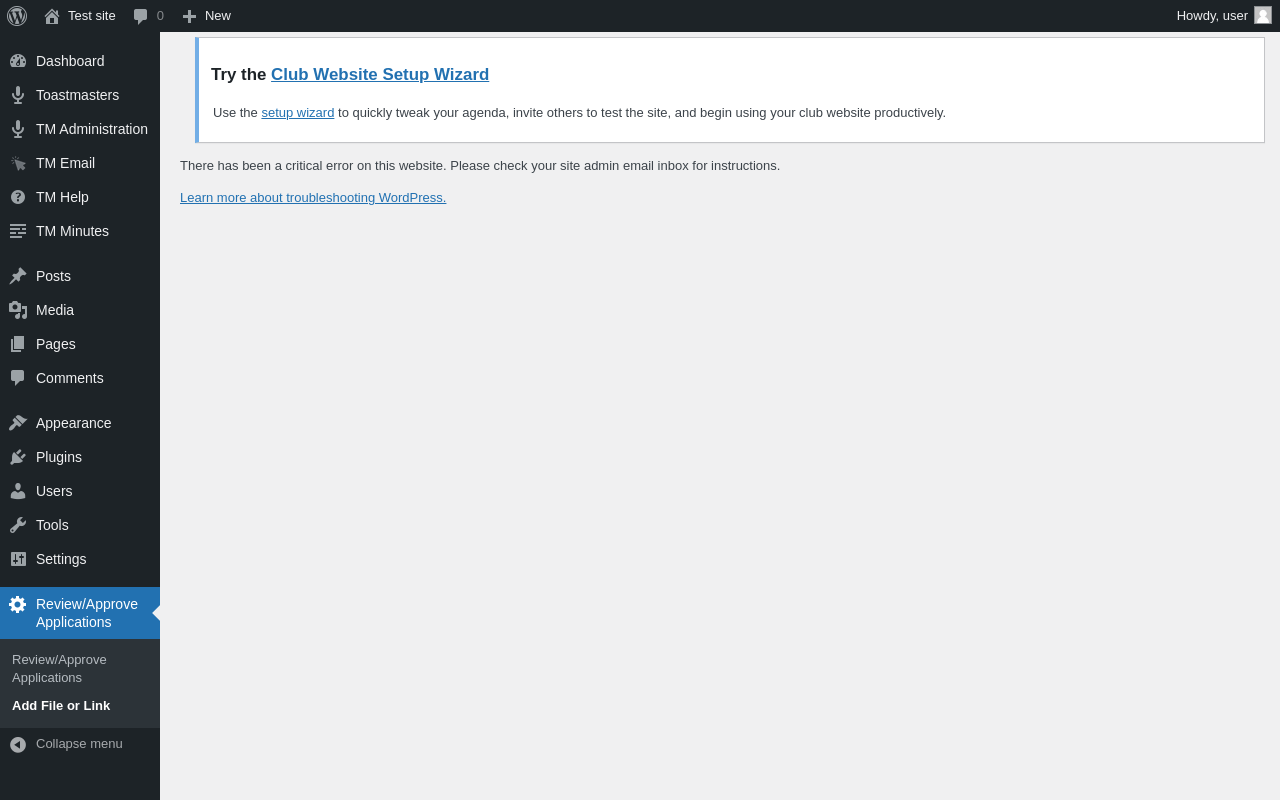Open the Pages menu label
Screen dimensions: 1280x800
[x=56, y=344]
